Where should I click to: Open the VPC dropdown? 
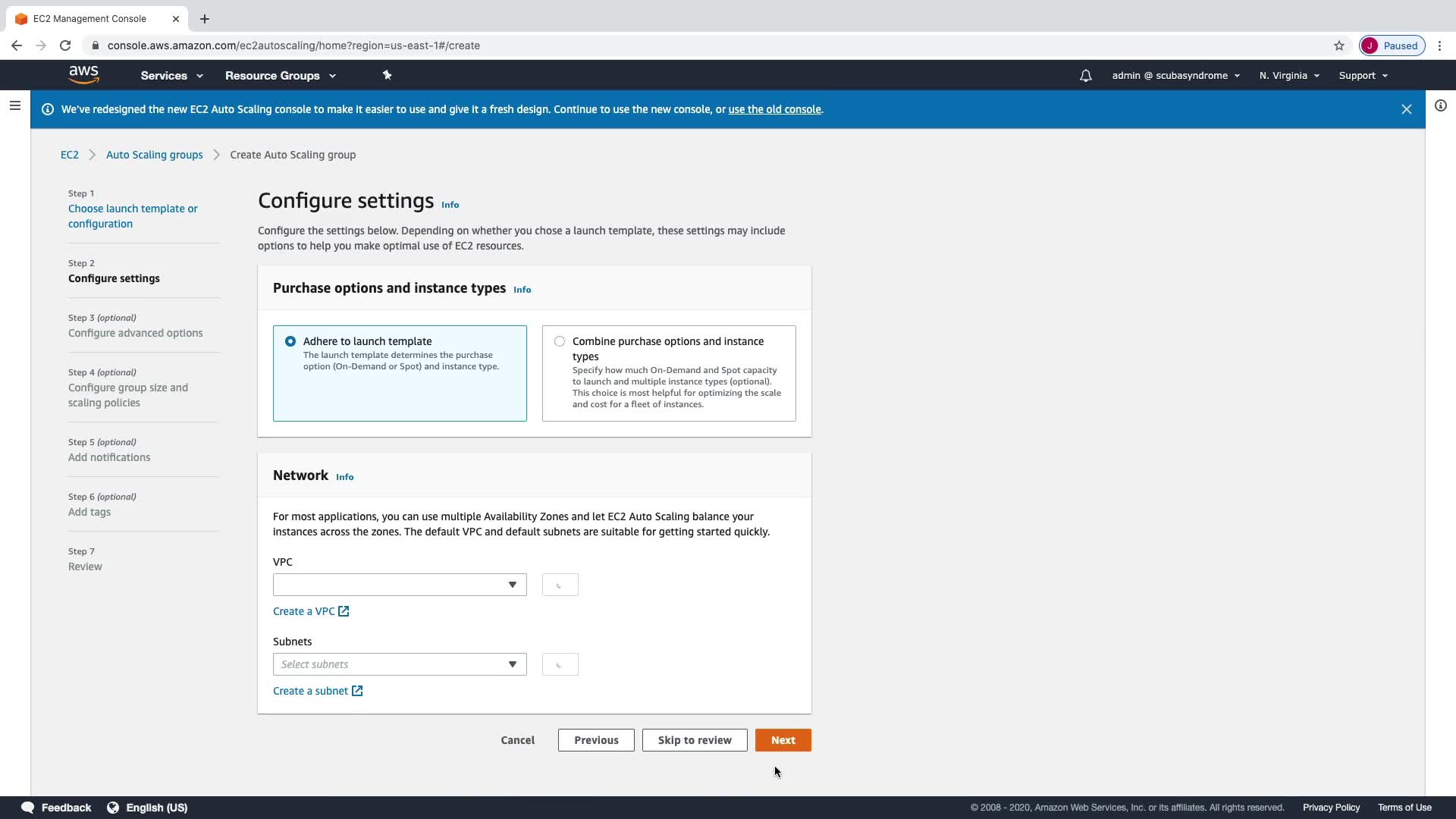tap(400, 585)
